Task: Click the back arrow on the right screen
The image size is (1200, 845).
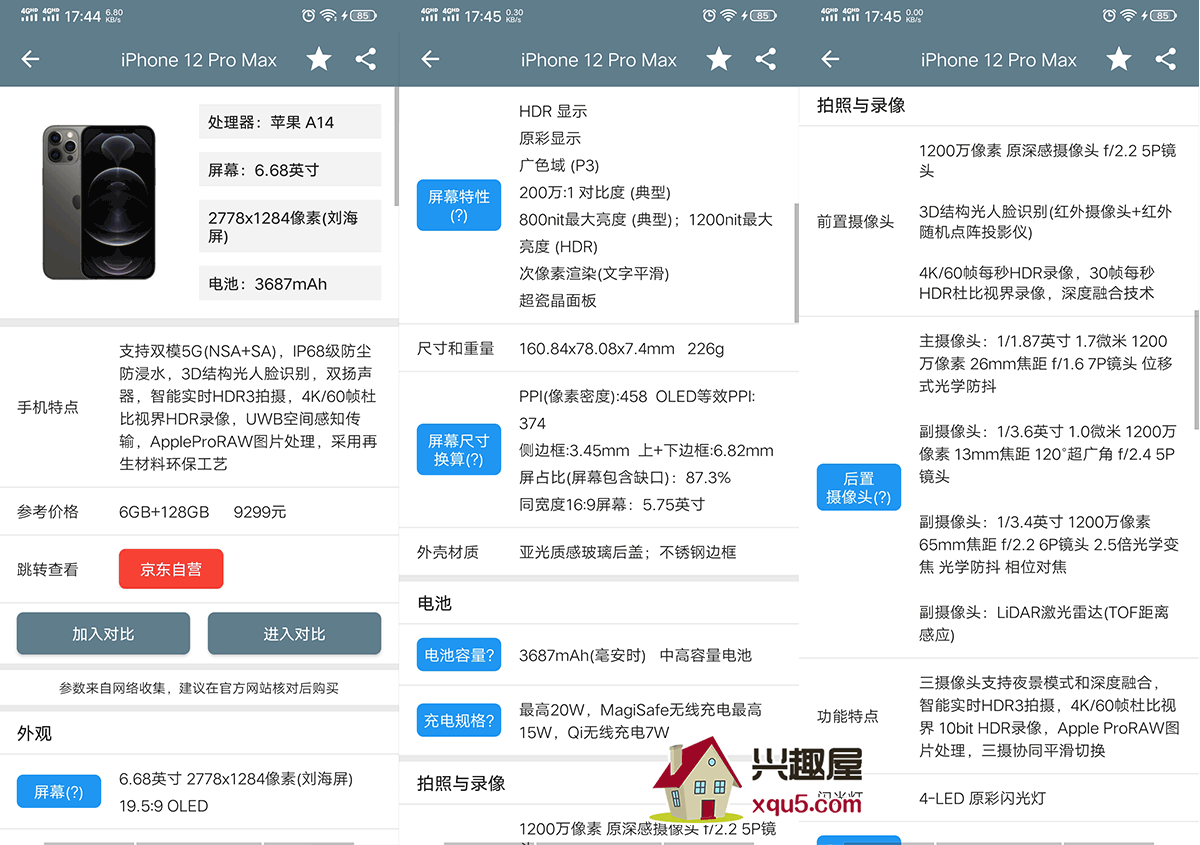Action: coord(831,60)
